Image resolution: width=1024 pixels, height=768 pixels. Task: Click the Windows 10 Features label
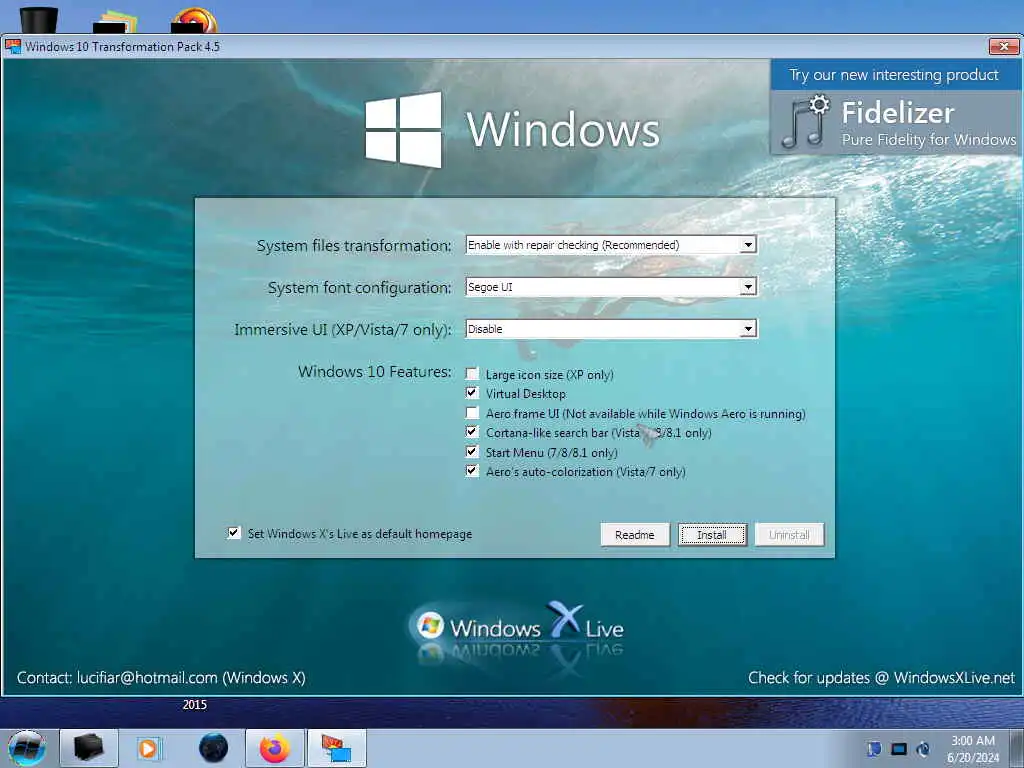click(x=375, y=372)
